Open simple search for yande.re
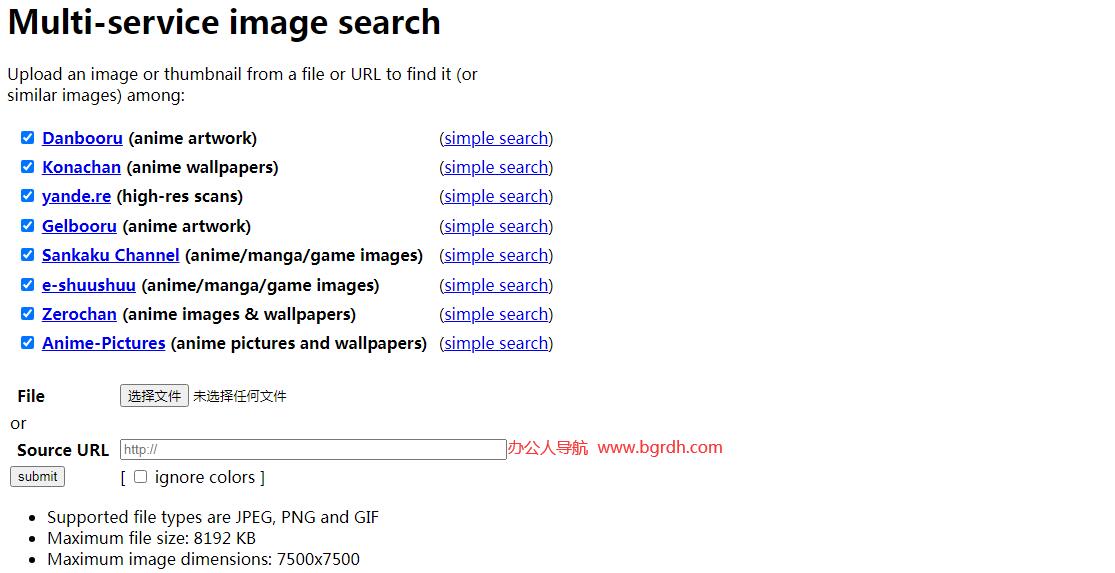1115x573 pixels. point(496,196)
